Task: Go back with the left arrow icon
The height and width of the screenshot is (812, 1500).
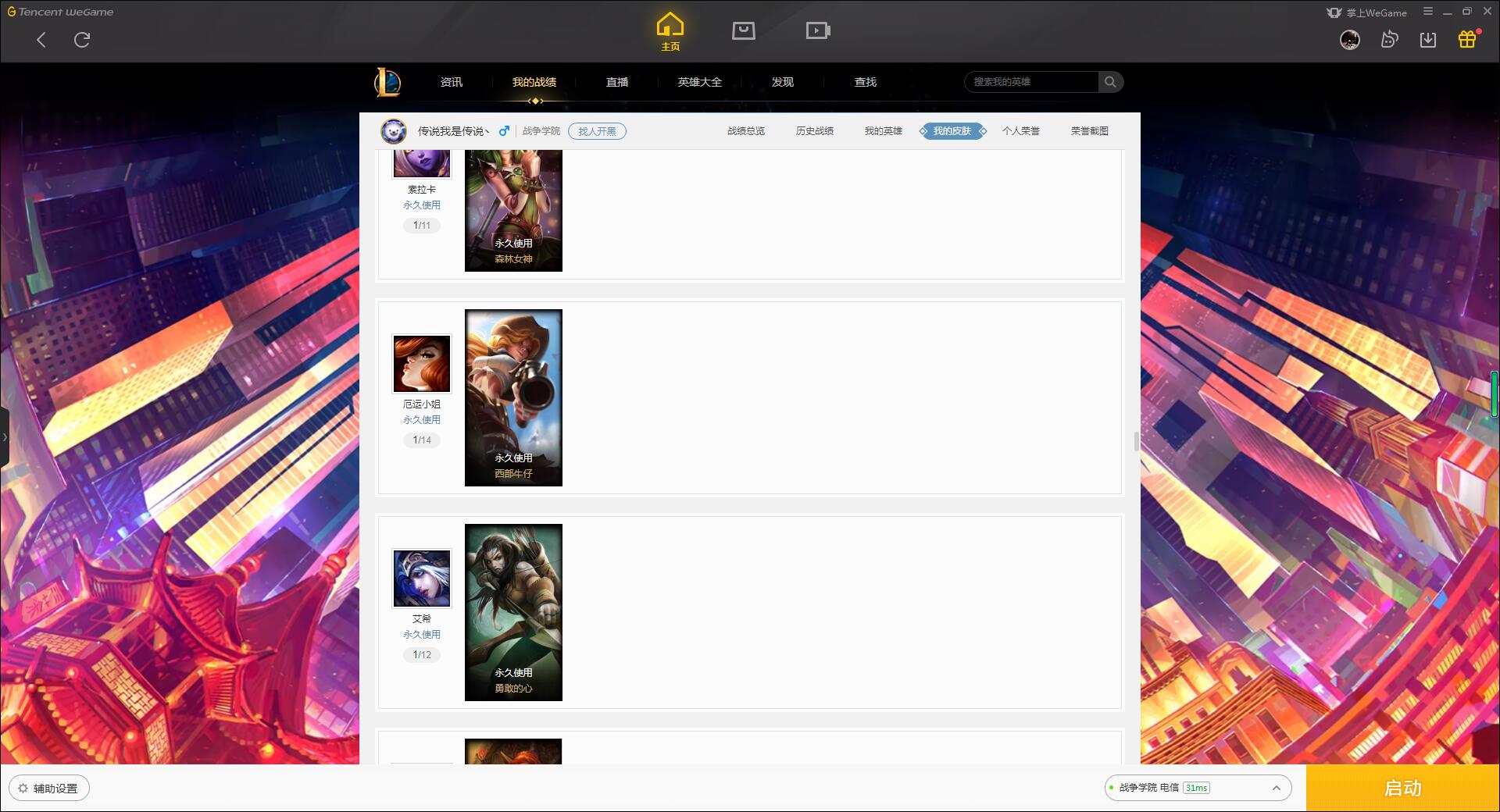Action: pos(41,40)
